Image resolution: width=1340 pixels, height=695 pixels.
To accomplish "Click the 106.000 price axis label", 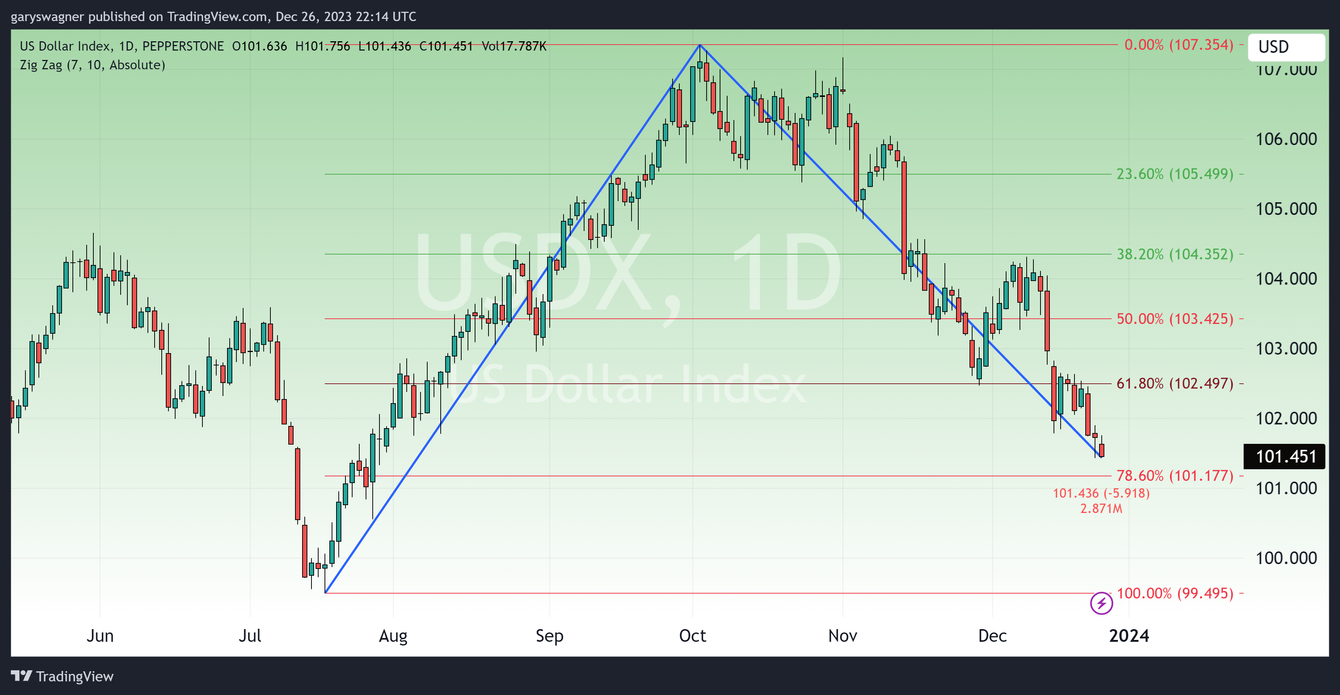I will pyautogui.click(x=1284, y=139).
